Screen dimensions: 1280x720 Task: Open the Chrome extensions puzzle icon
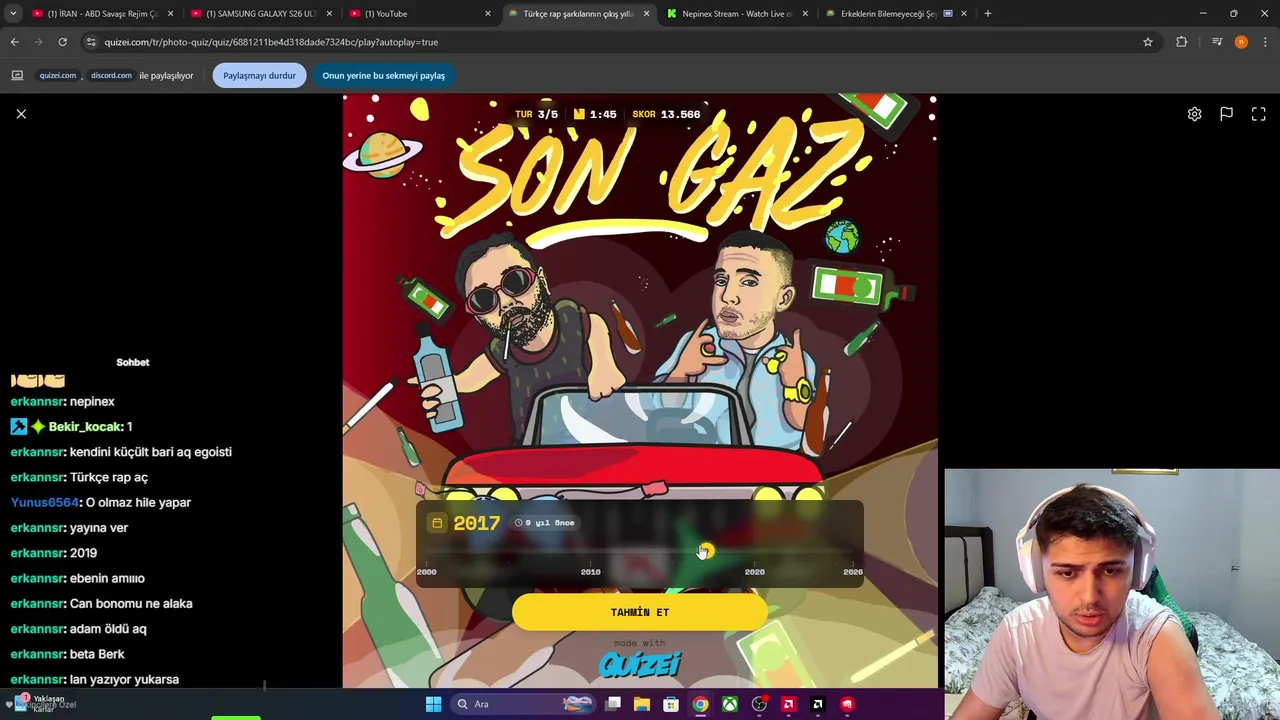tap(1182, 42)
